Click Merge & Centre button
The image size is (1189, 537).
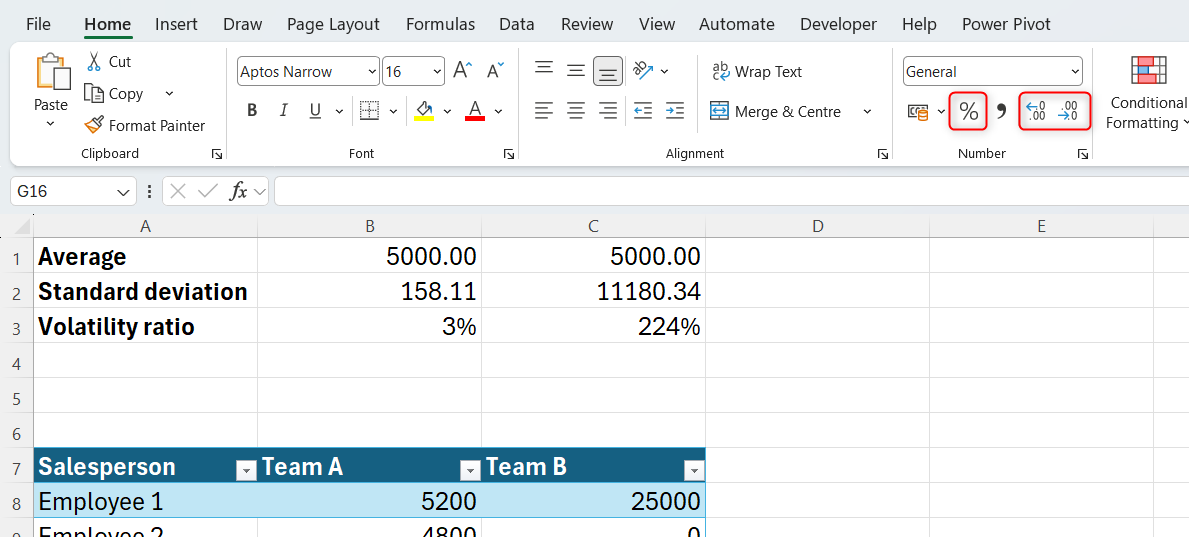776,111
